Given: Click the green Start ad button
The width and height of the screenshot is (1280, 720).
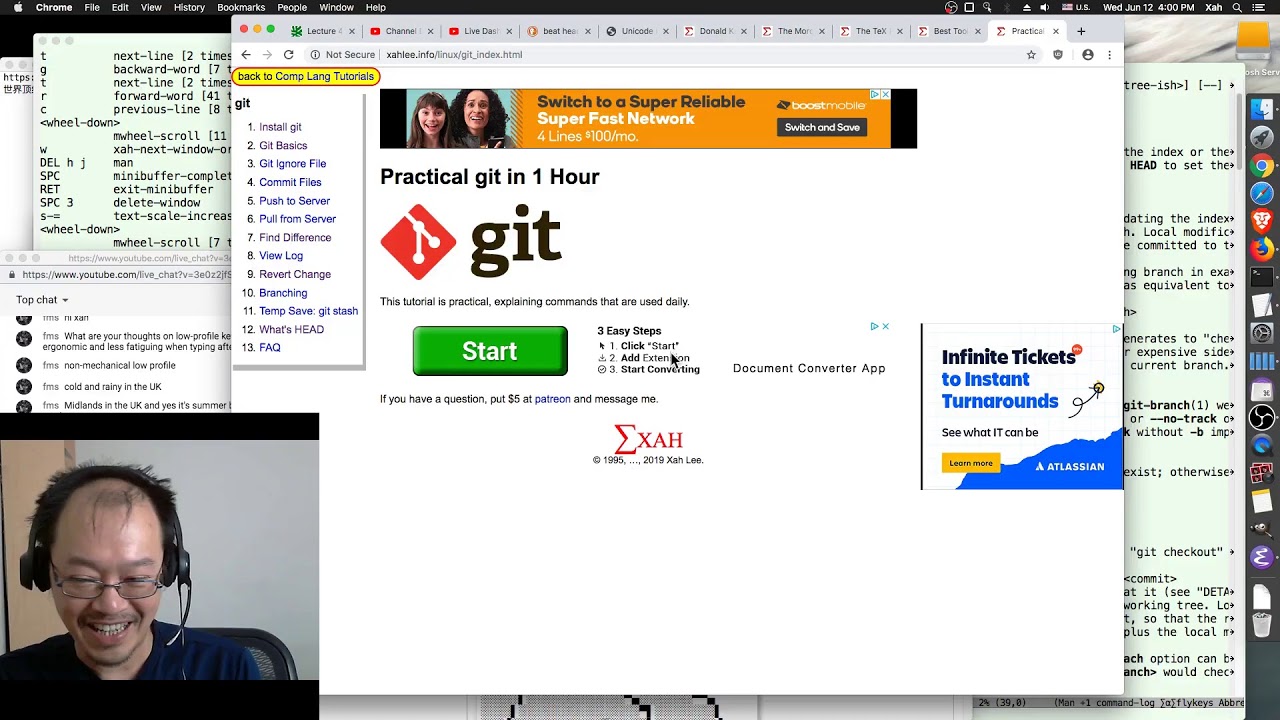Looking at the screenshot, I should click(490, 351).
